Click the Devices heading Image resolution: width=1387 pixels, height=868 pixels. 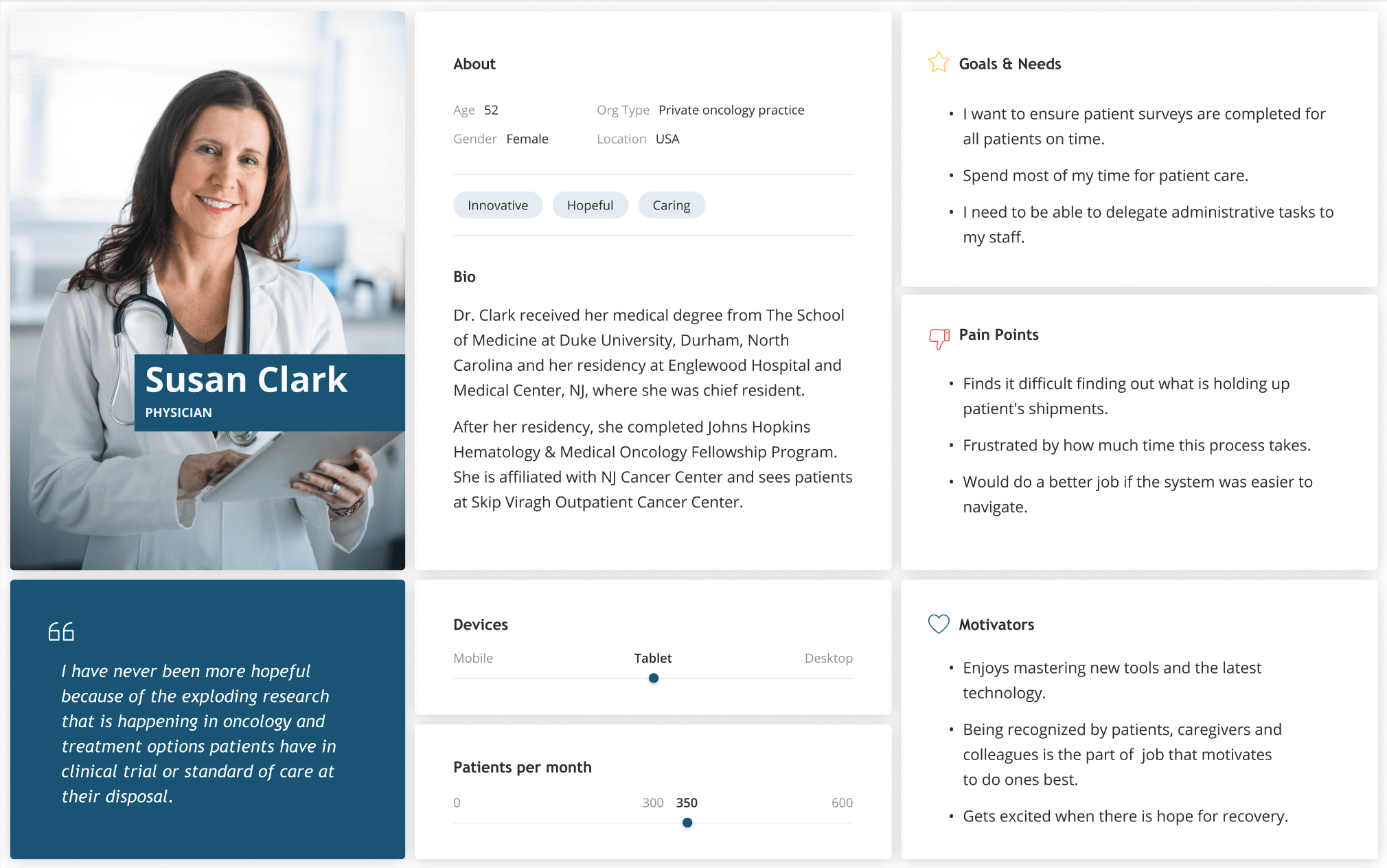tap(481, 624)
